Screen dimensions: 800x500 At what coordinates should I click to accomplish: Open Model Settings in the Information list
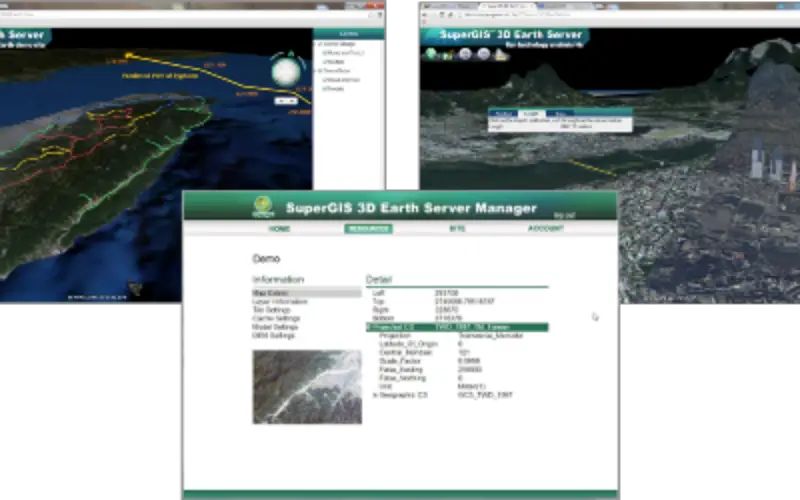(275, 327)
